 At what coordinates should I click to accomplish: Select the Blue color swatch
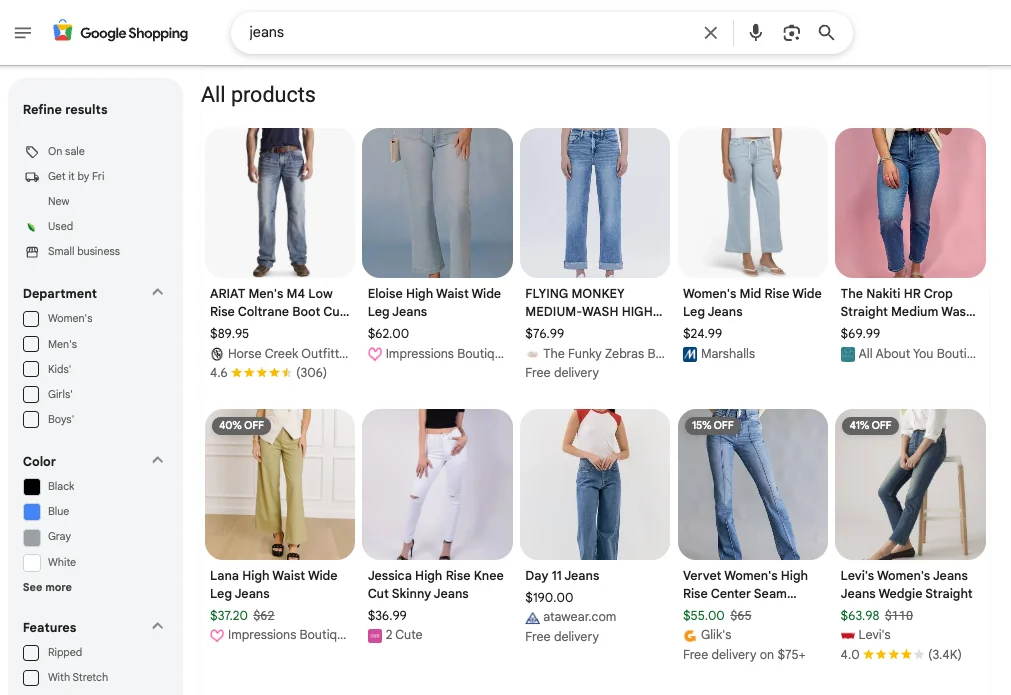(x=32, y=512)
